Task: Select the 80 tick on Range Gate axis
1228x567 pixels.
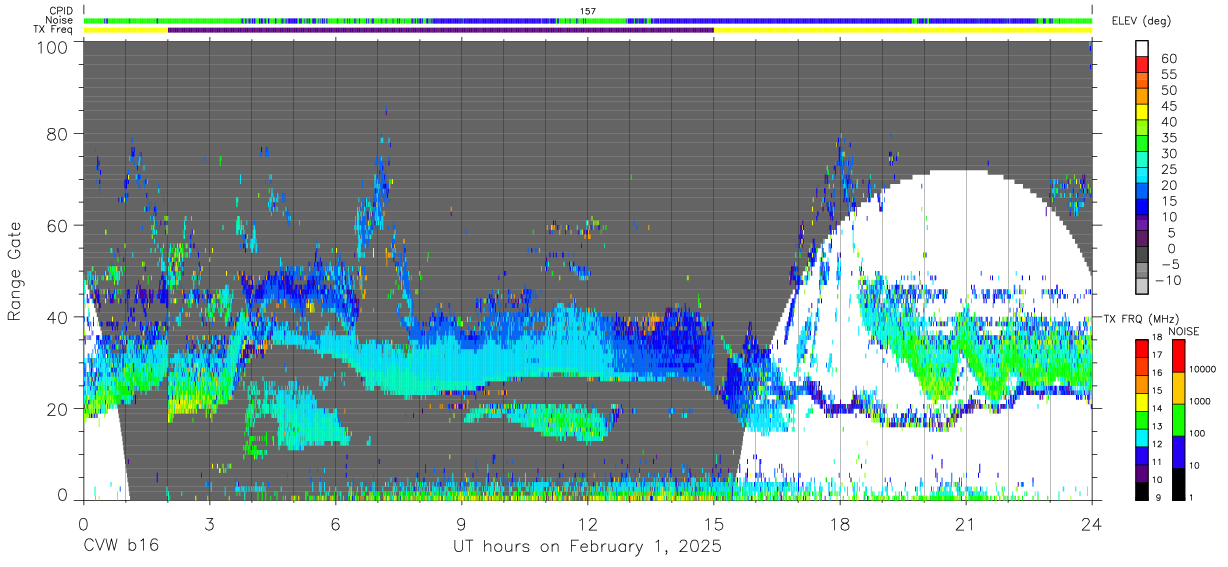Action: 57,134
